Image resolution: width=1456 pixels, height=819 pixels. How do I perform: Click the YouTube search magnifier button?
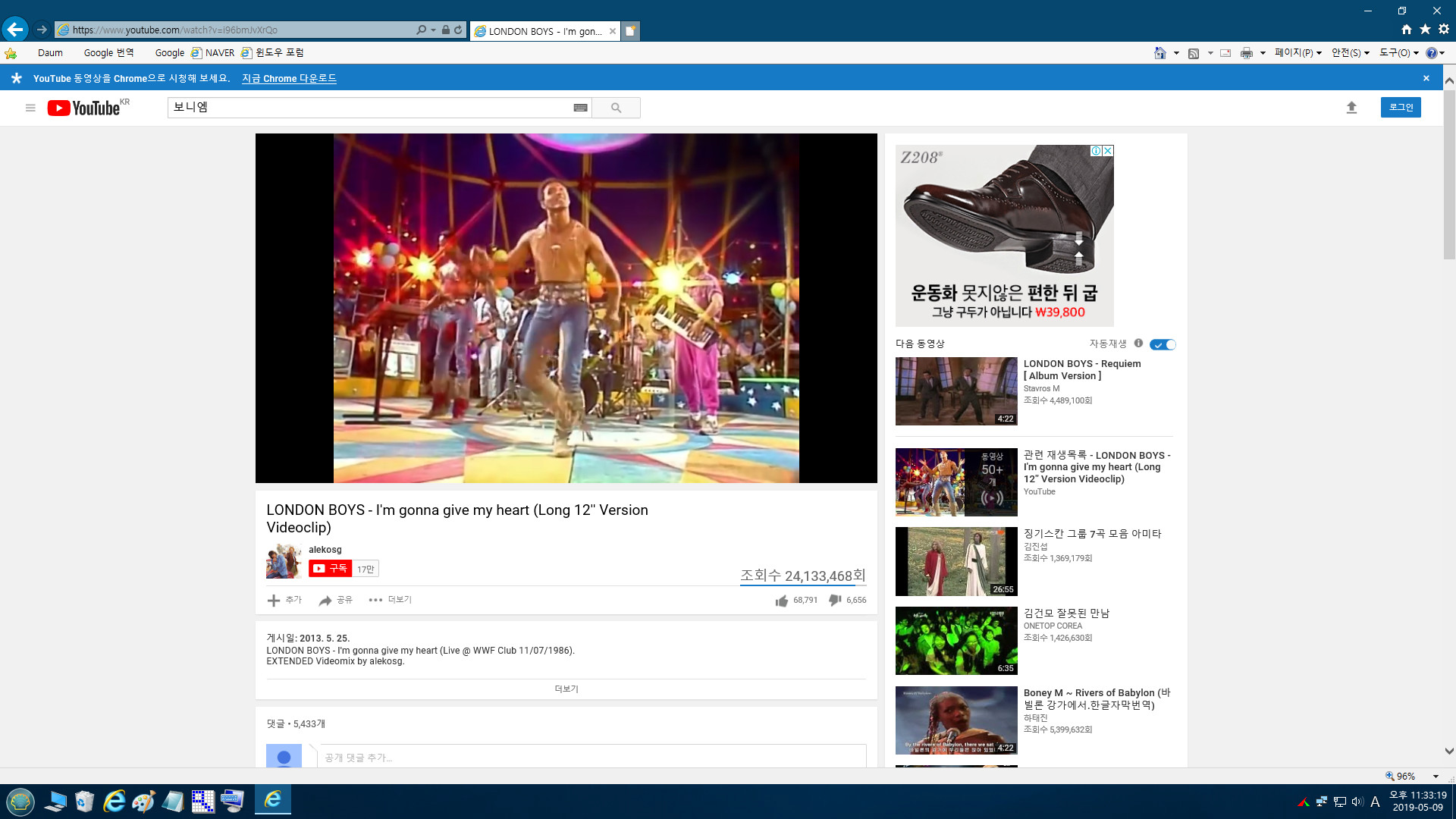616,108
